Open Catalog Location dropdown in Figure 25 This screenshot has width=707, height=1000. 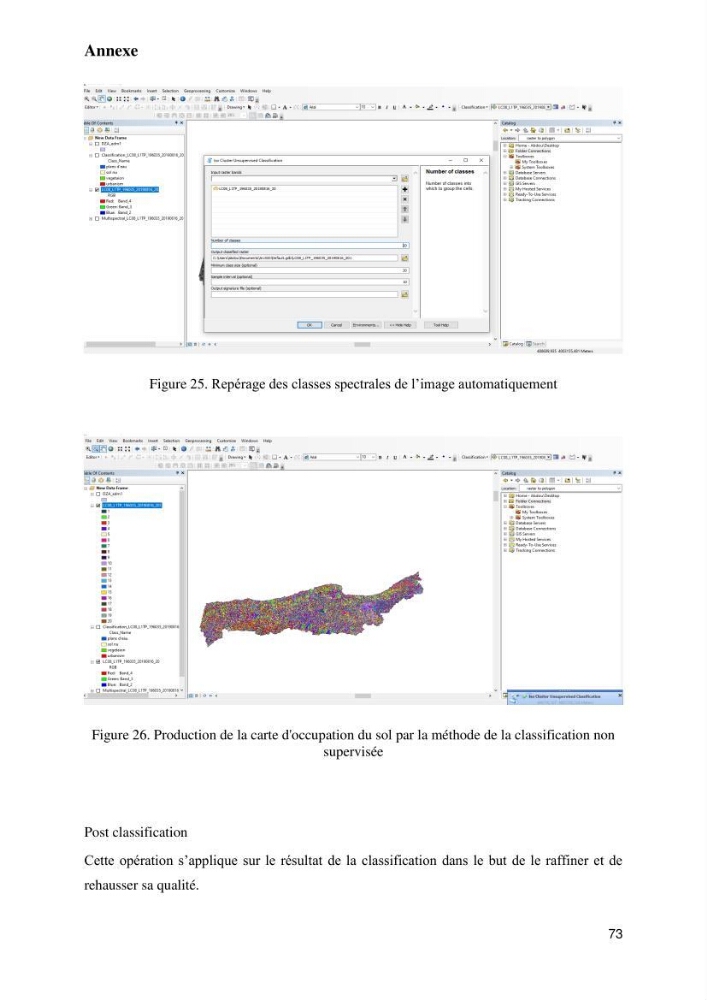click(619, 138)
